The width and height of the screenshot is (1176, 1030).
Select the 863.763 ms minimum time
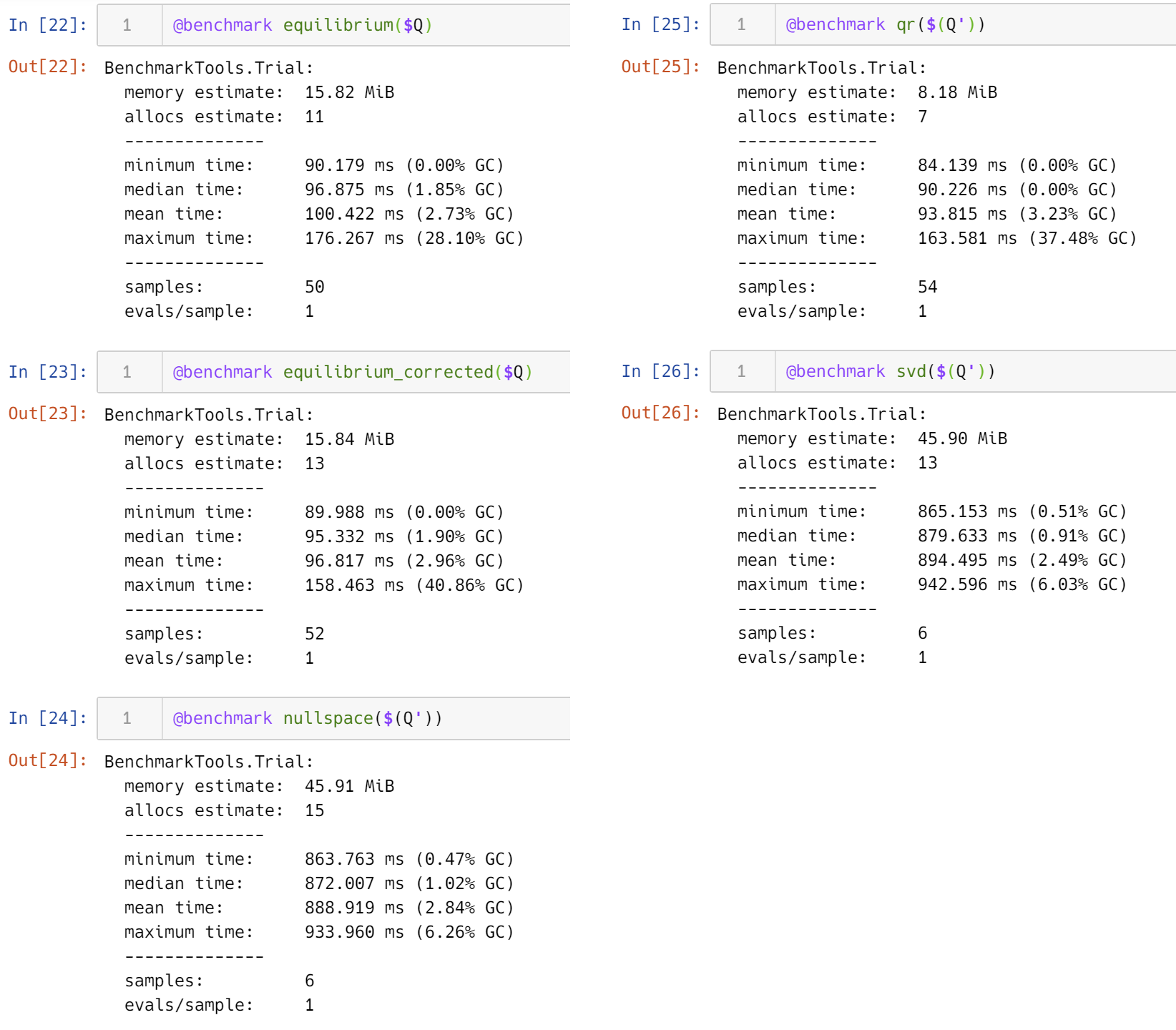tap(355, 859)
